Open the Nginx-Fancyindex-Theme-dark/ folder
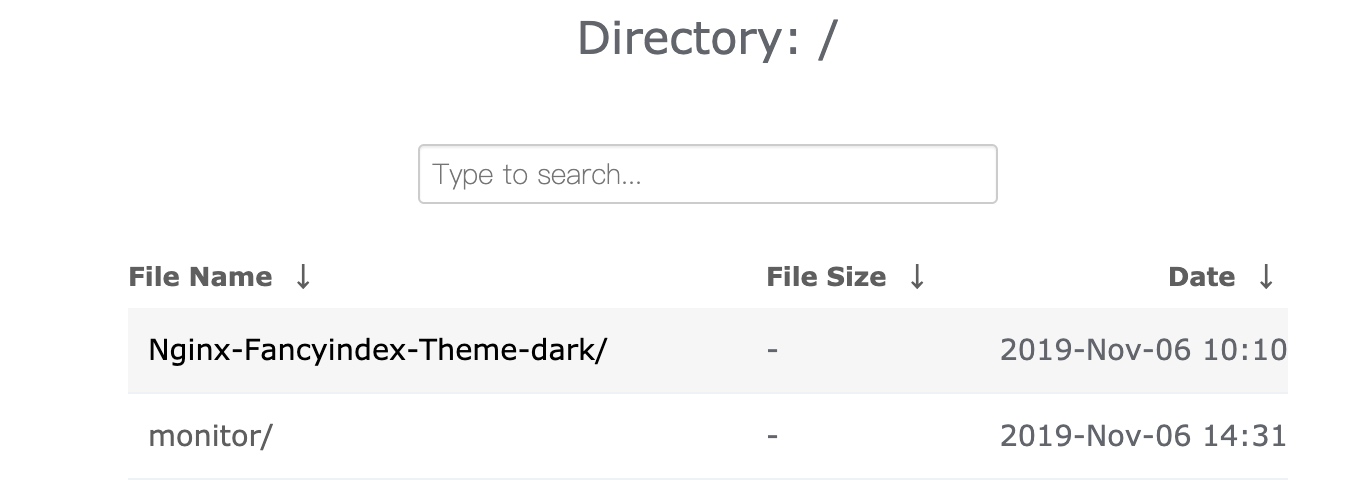 [377, 350]
